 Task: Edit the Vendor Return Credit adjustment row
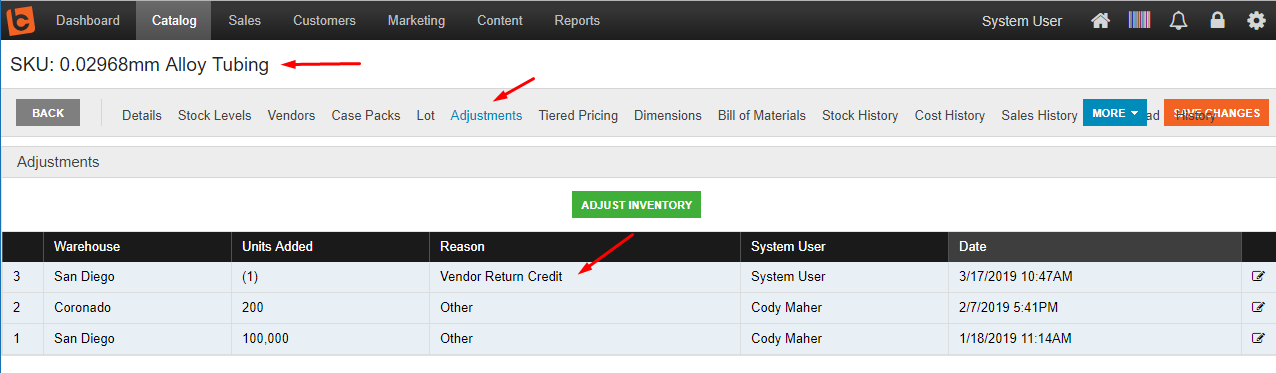[x=1258, y=277]
